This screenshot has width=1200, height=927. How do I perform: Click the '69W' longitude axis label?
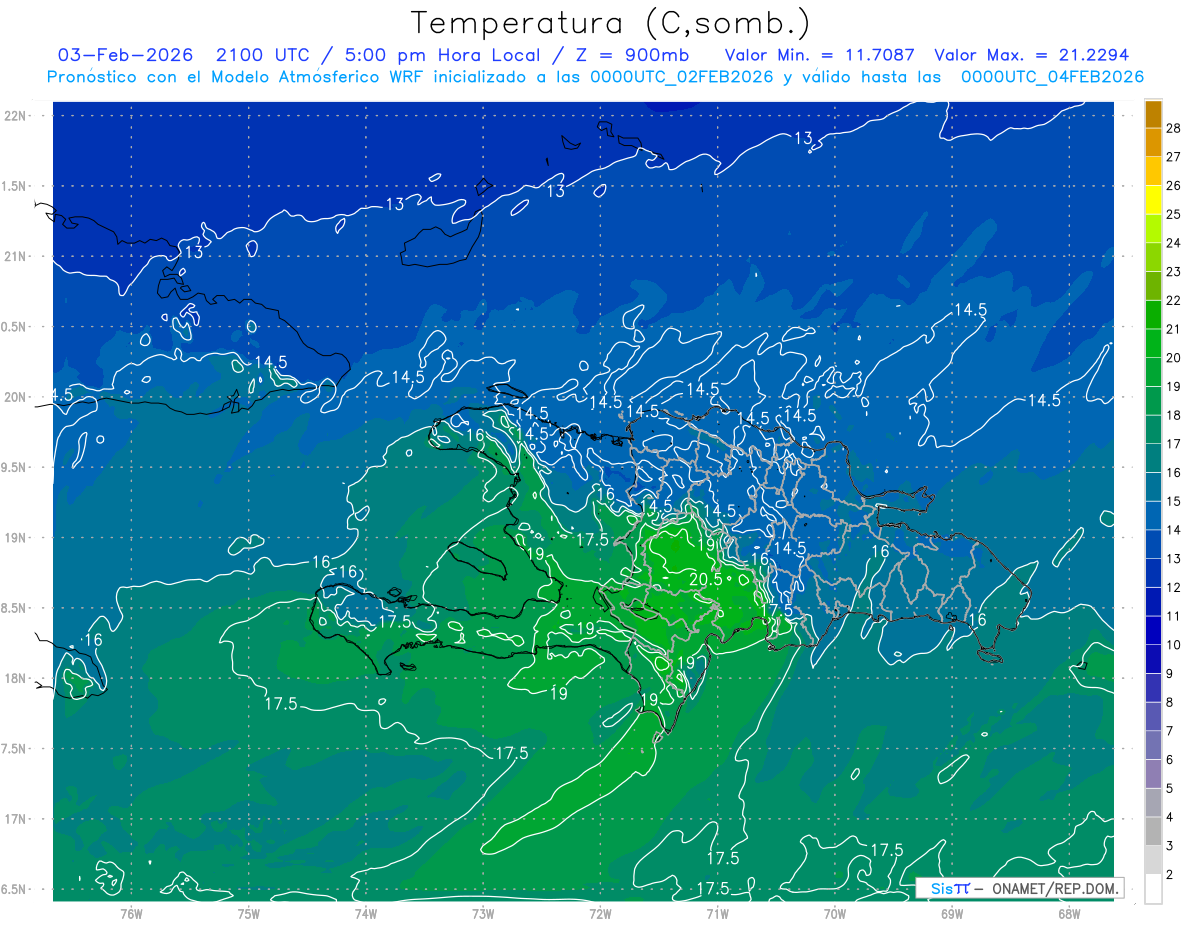coord(952,913)
